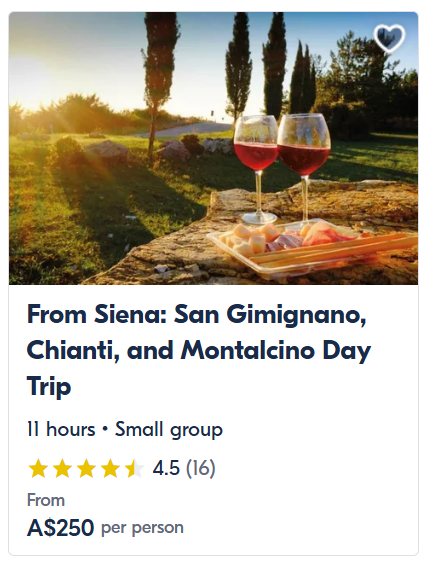Click the first yellow rating star

(38, 468)
